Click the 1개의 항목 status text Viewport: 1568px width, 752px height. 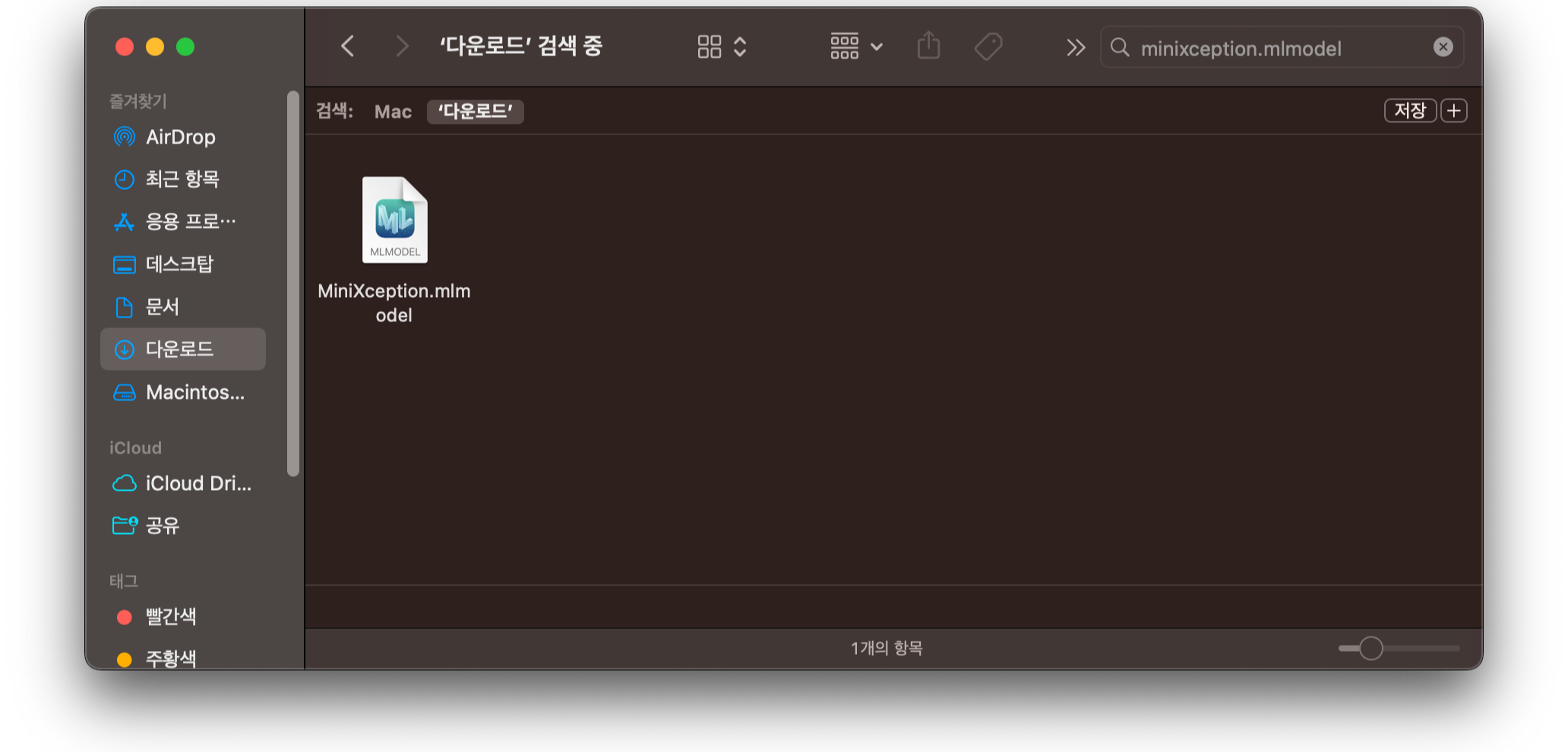tap(887, 648)
